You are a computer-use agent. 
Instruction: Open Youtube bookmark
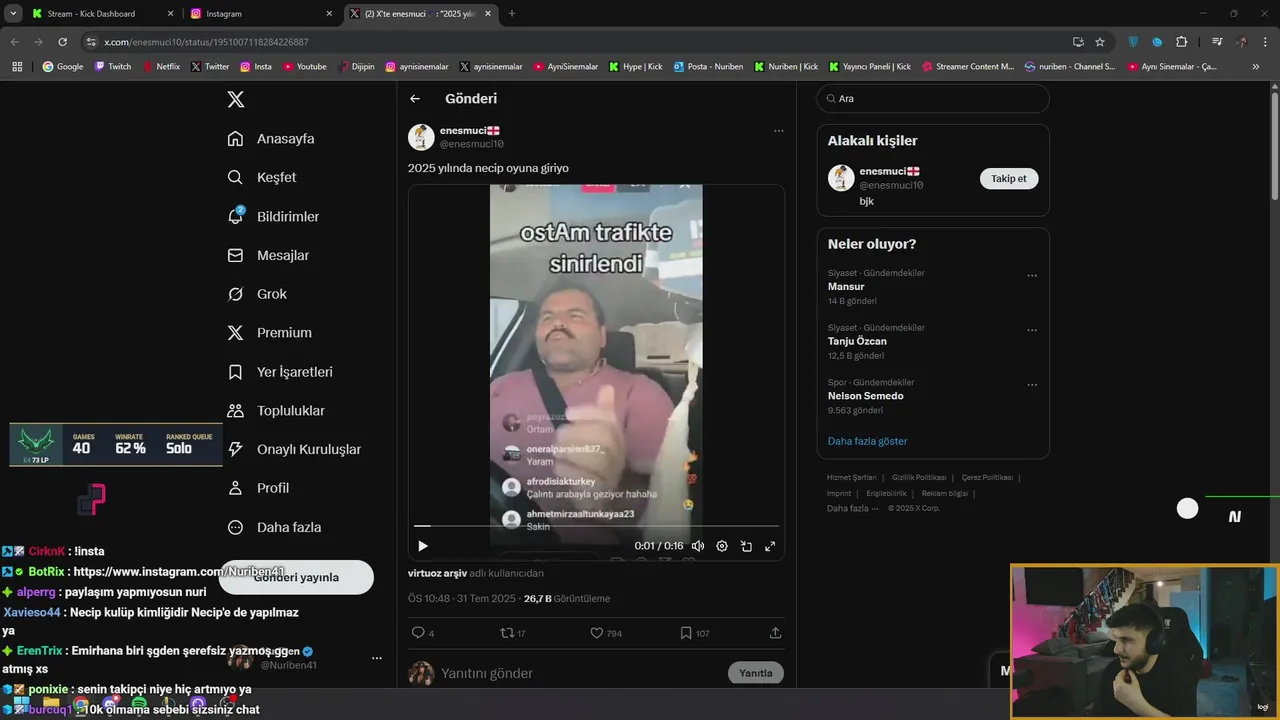[x=304, y=67]
